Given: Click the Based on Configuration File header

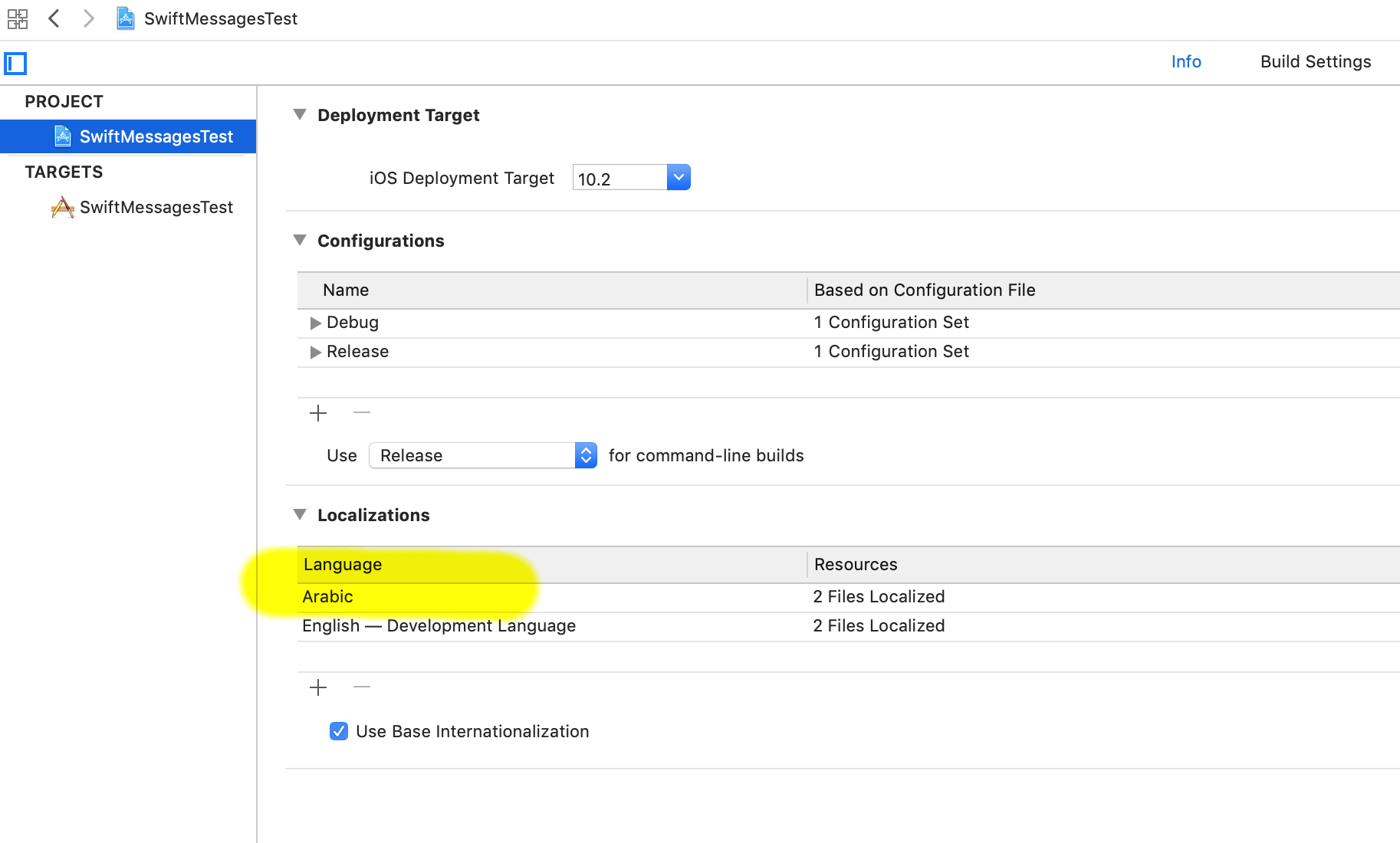Looking at the screenshot, I should (1104, 290).
